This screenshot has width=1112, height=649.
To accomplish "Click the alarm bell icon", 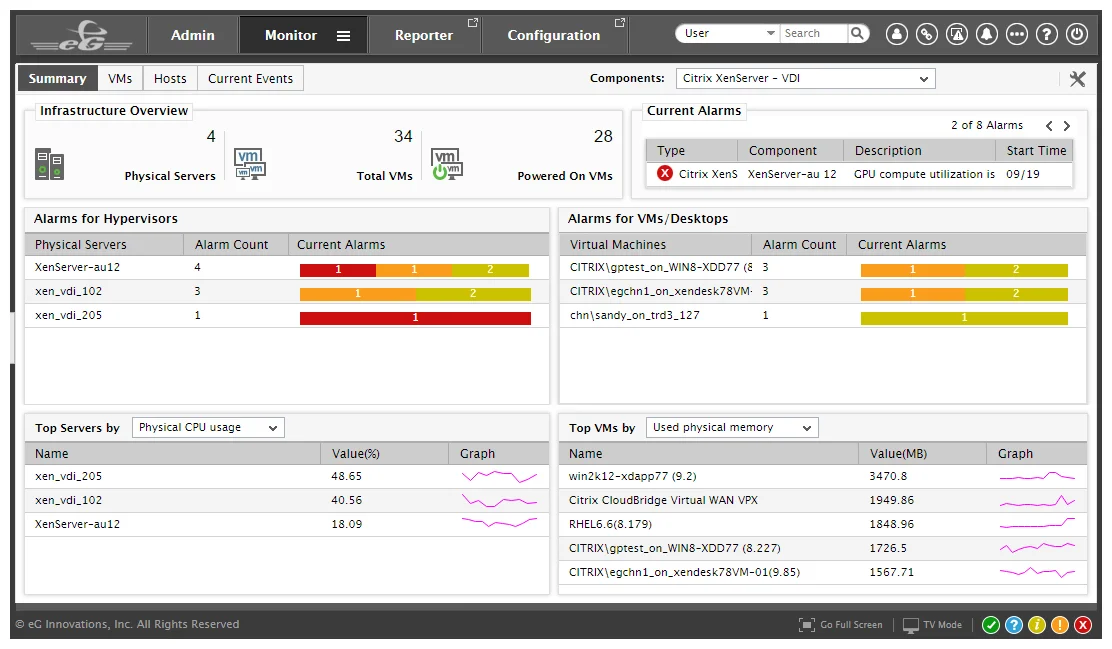I will [986, 33].
